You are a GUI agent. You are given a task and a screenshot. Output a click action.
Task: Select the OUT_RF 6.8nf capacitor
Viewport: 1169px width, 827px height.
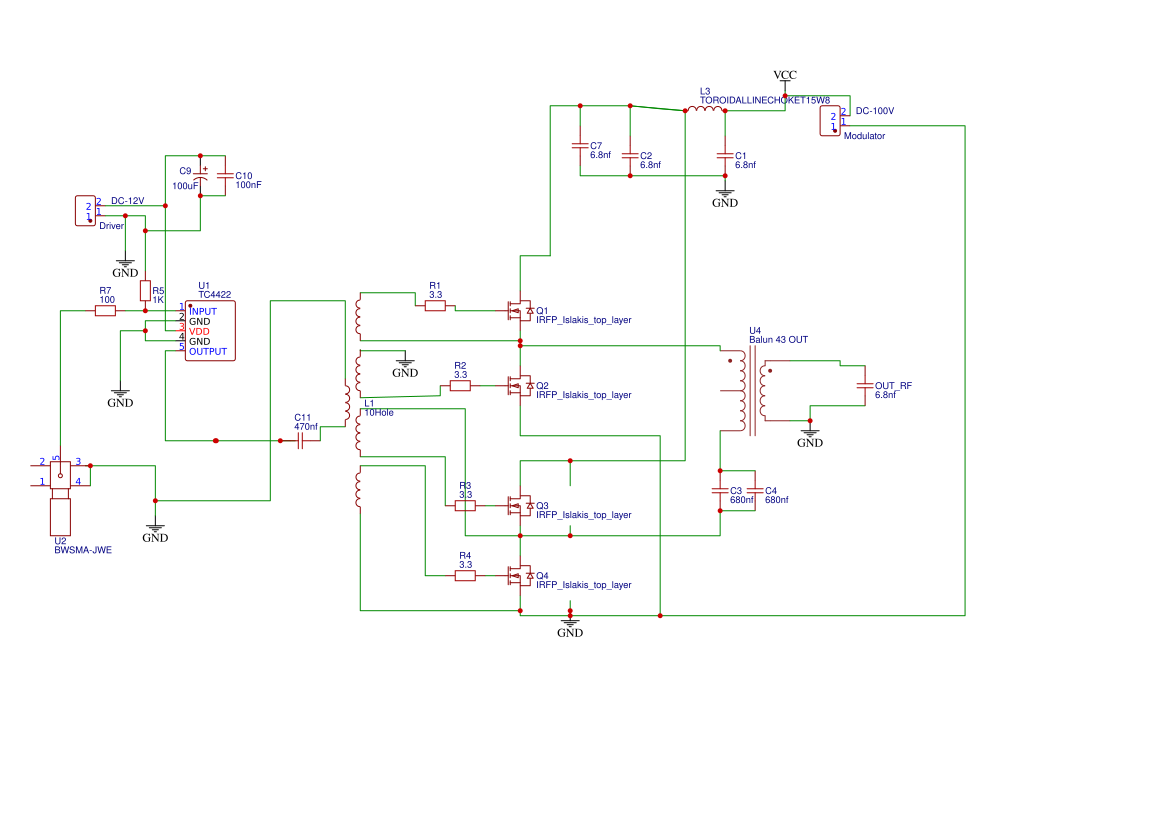coord(865,386)
